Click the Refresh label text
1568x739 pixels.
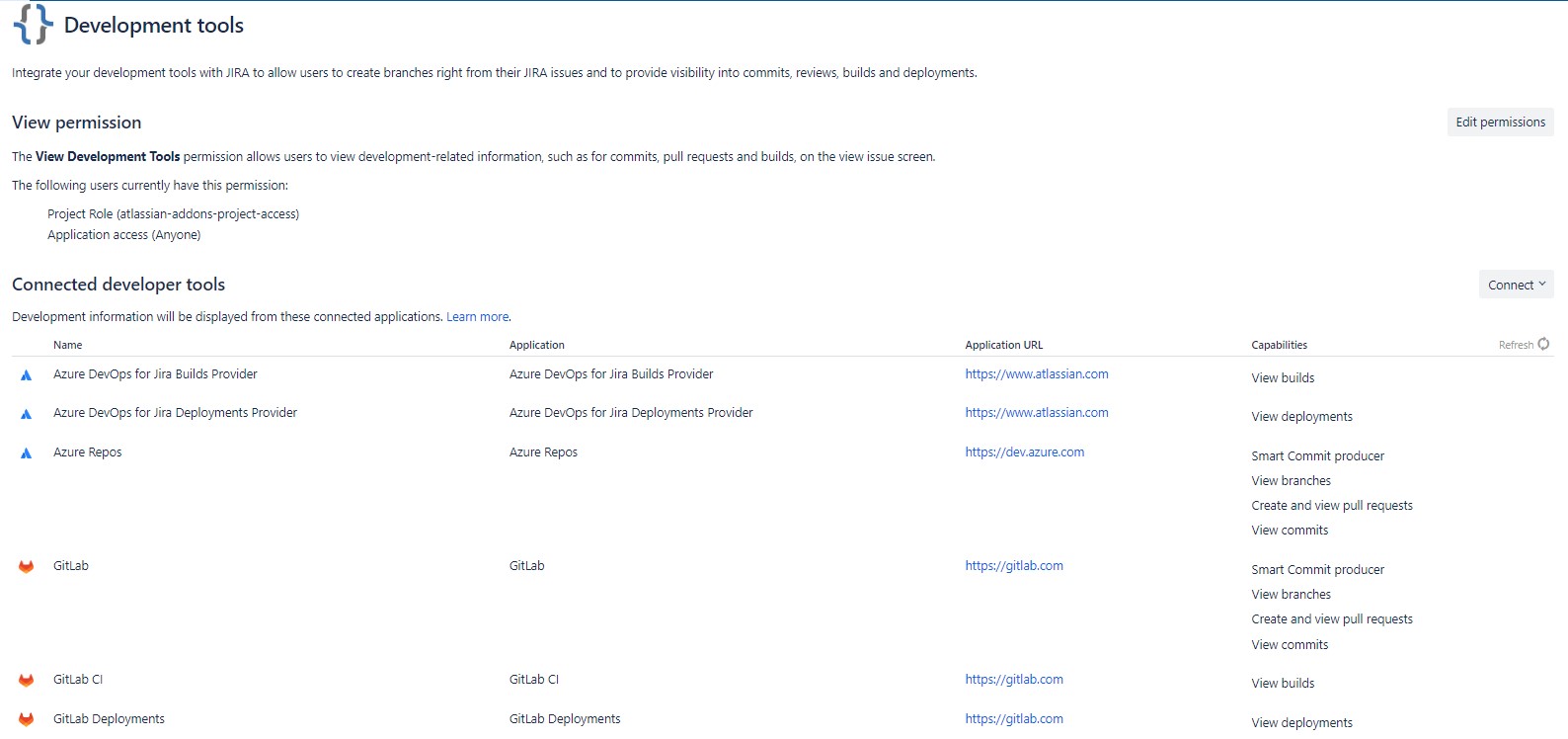click(1516, 345)
